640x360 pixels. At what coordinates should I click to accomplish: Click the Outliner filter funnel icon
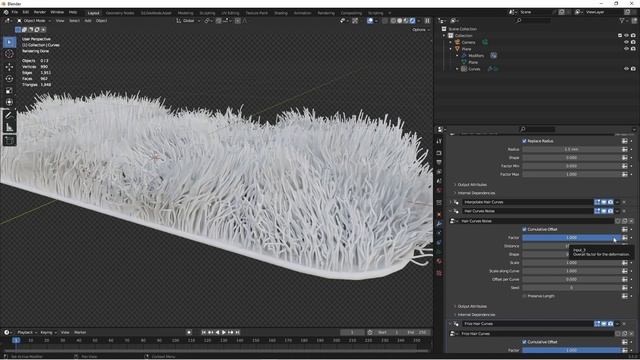[622, 20]
